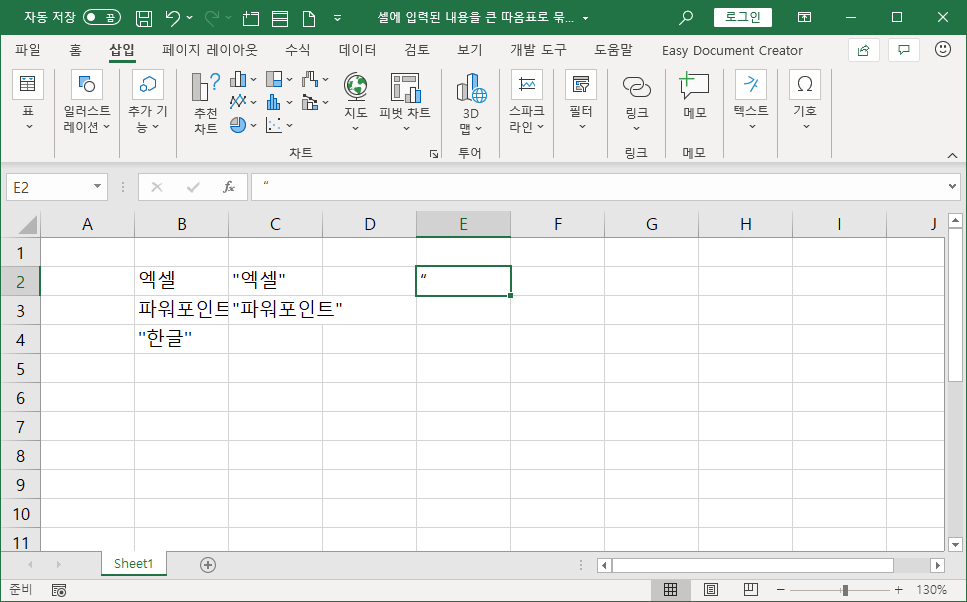
Task: Click the Sheet1 sheet tab
Action: coord(133,564)
